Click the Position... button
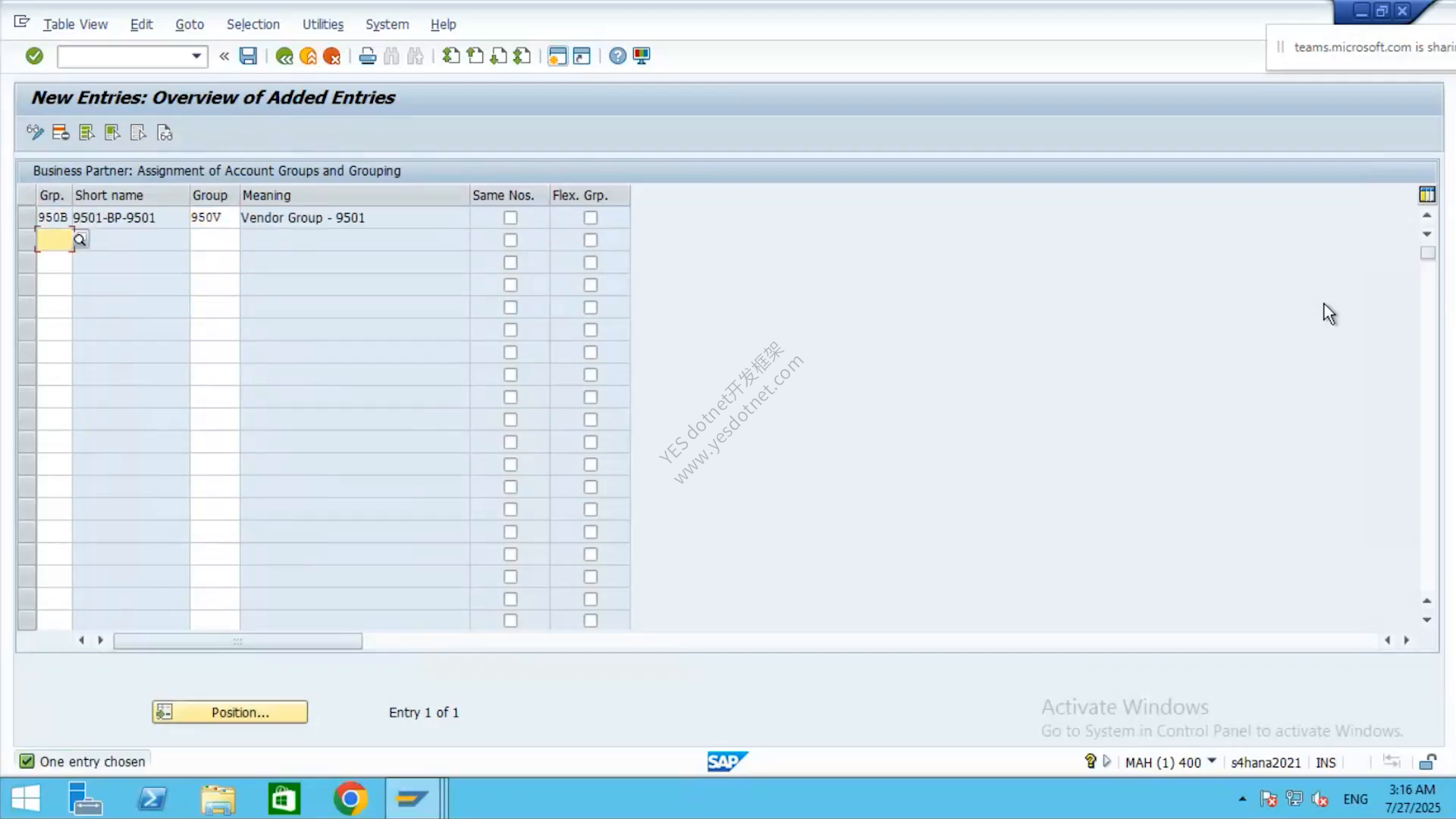 coord(230,712)
